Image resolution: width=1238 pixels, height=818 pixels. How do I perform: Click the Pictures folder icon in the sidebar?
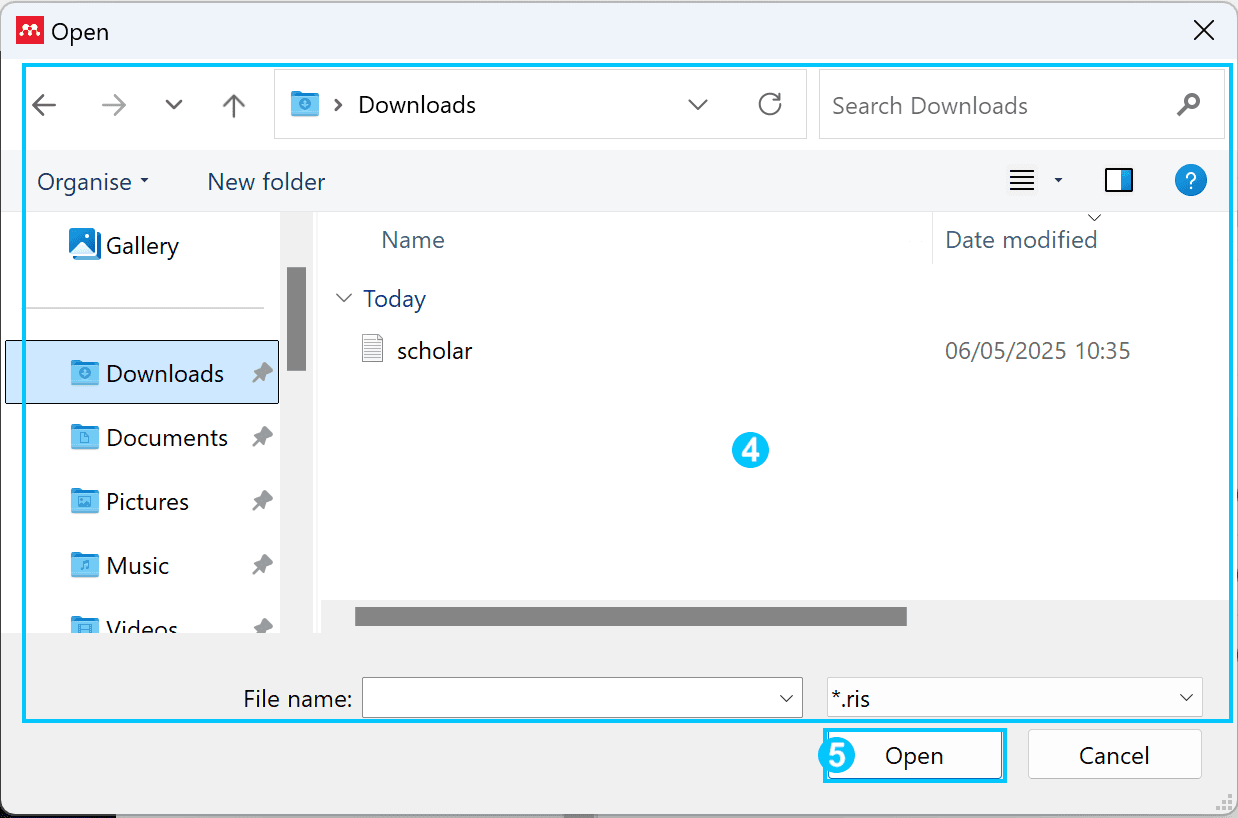click(84, 501)
